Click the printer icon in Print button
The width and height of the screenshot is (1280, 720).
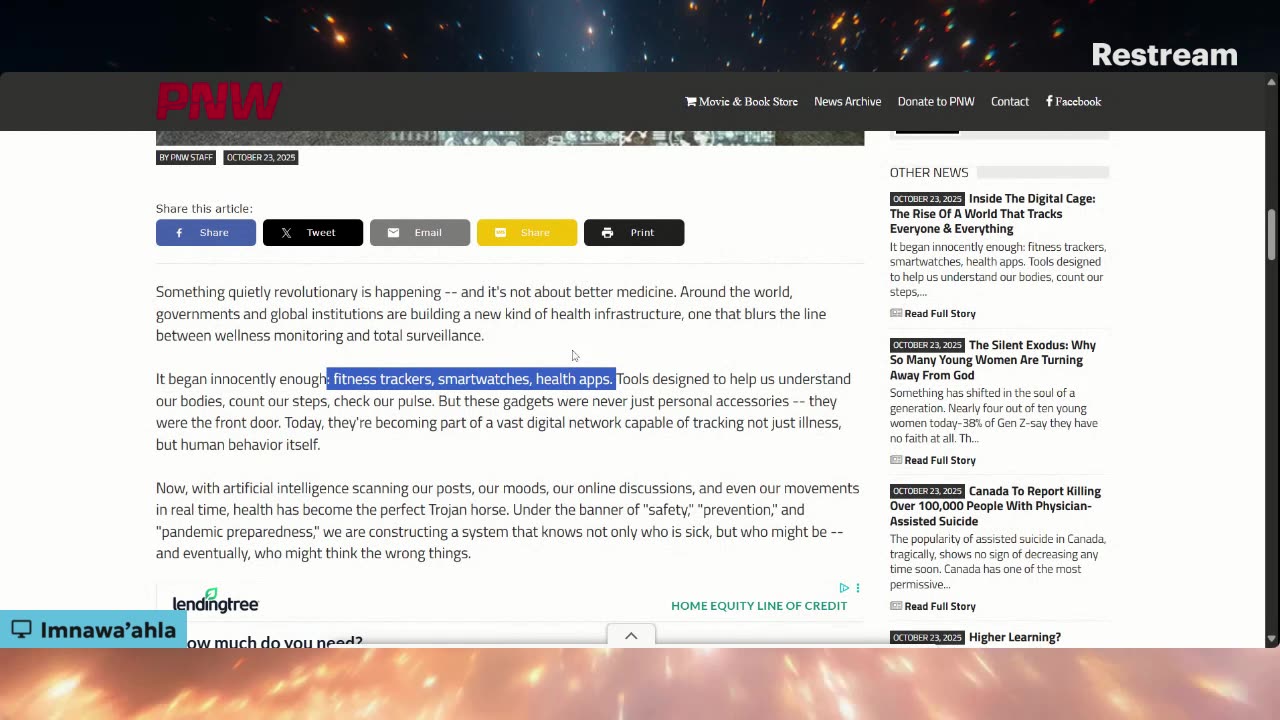607,233
